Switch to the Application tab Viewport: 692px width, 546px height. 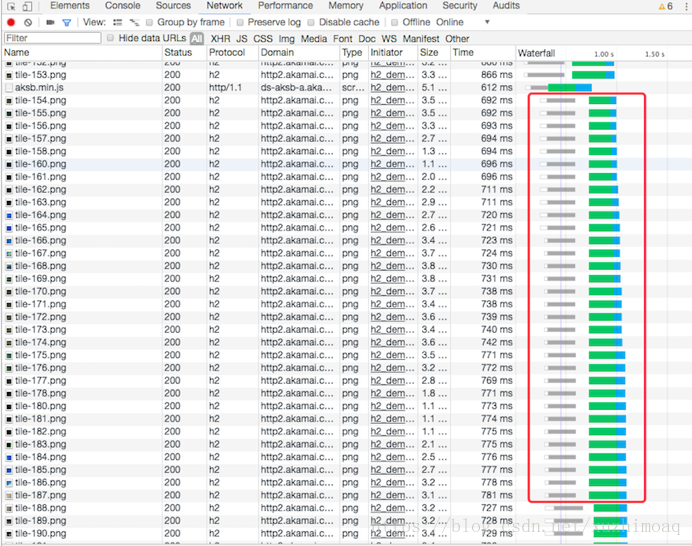click(403, 6)
